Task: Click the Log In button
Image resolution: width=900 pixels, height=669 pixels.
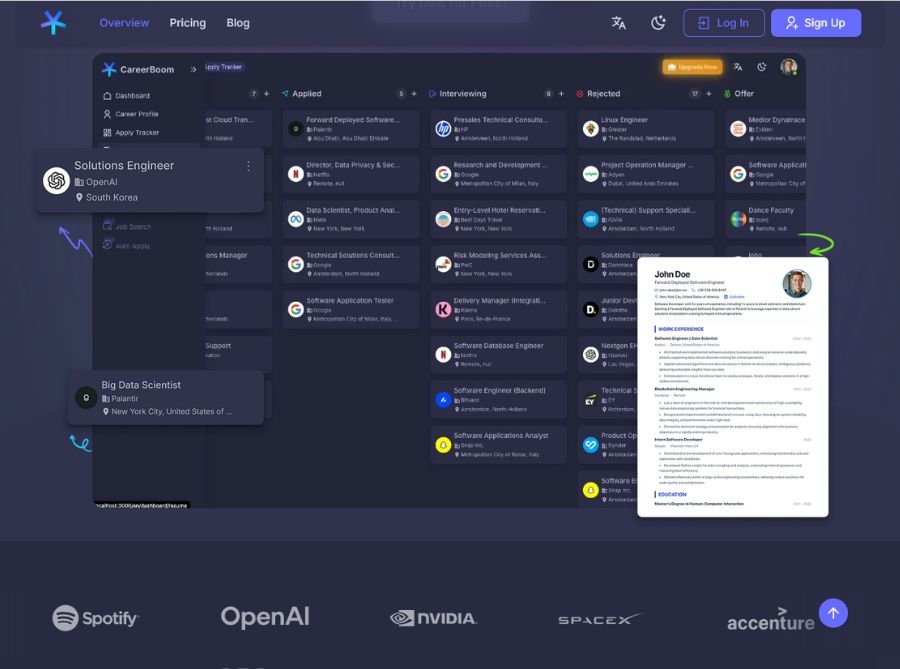Action: pyautogui.click(x=722, y=22)
